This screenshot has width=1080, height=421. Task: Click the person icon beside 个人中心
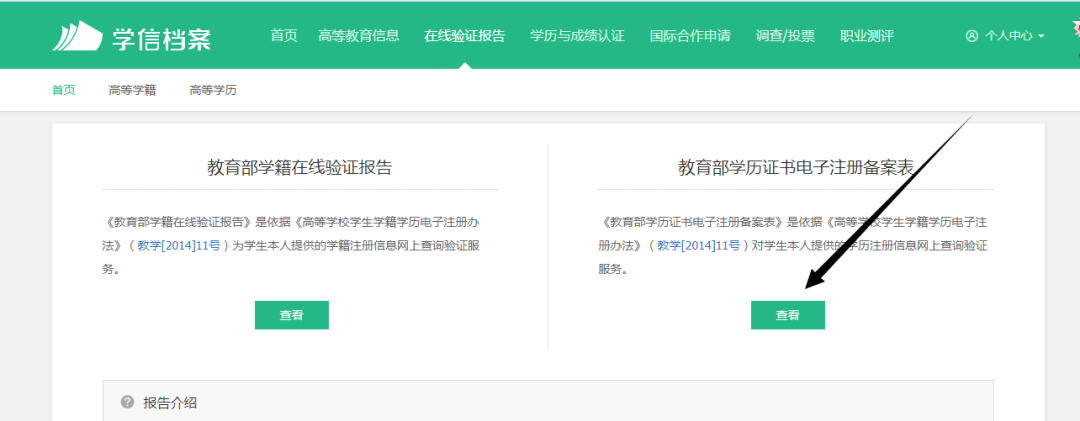click(x=972, y=36)
